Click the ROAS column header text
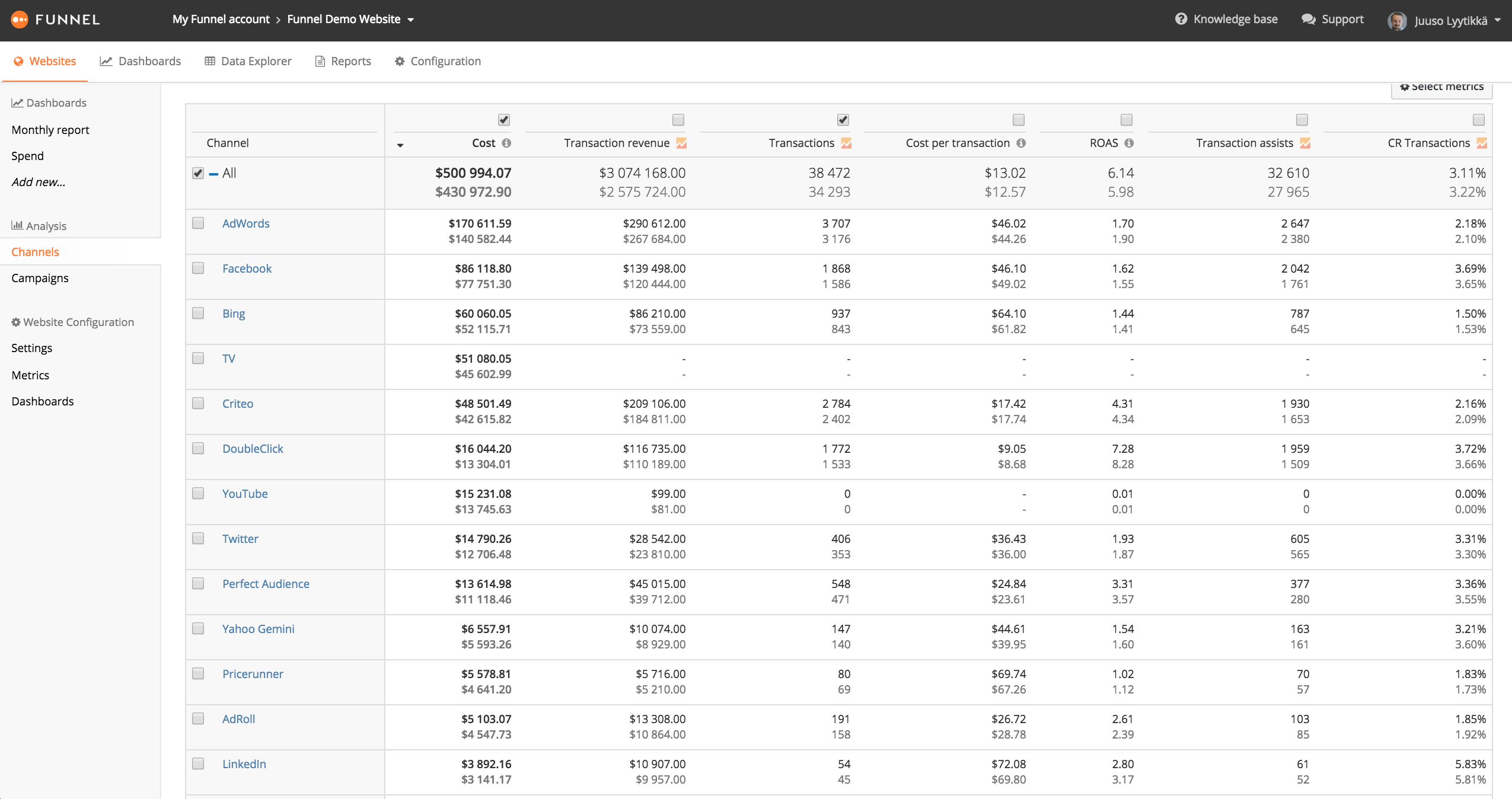The height and width of the screenshot is (799, 1512). click(1103, 143)
